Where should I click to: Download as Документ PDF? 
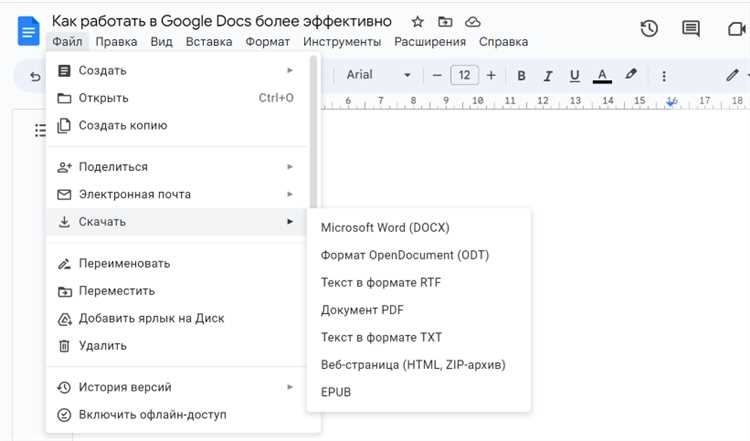click(419, 310)
